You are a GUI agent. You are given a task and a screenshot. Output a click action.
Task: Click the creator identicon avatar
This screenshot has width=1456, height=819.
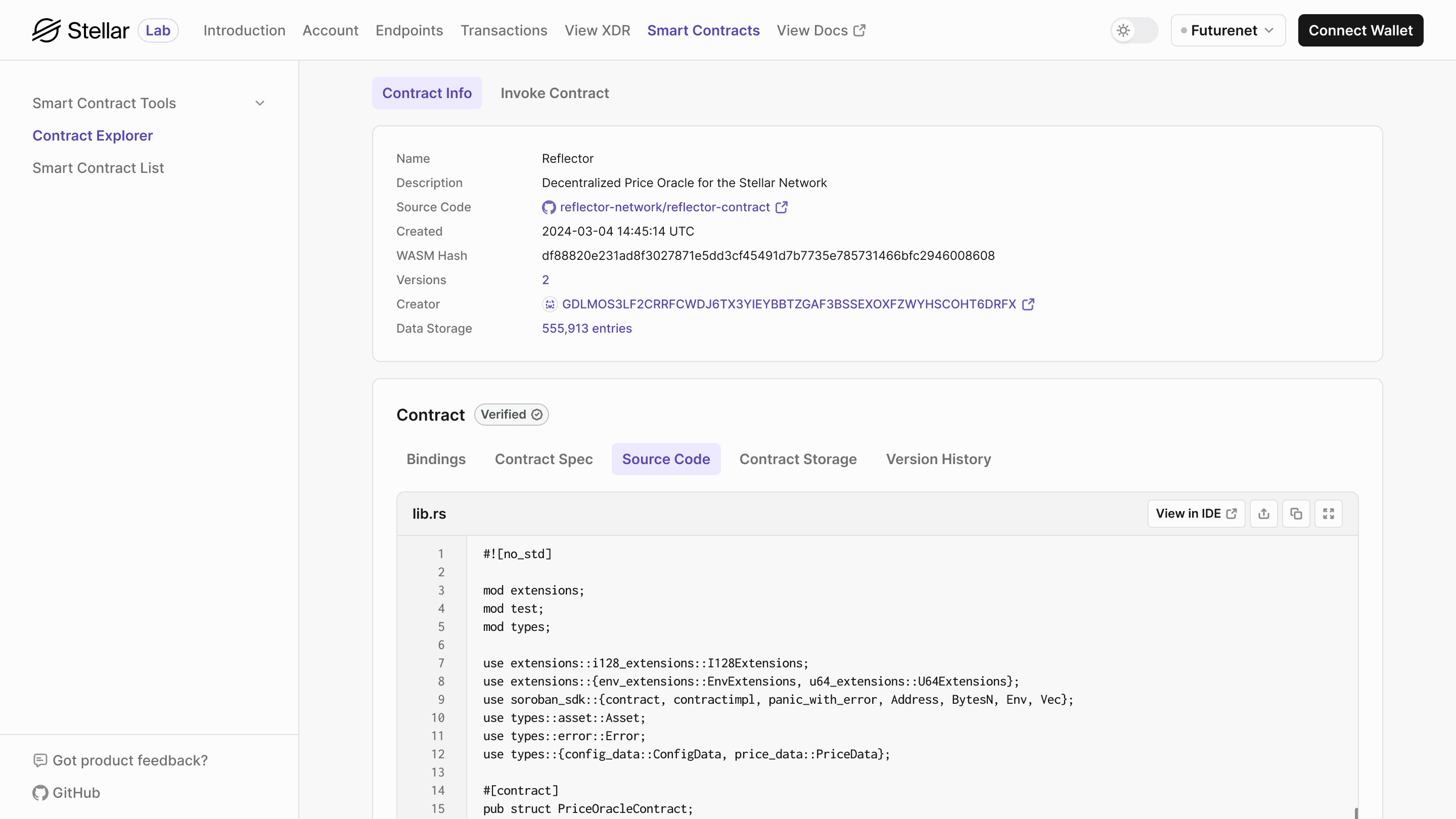click(550, 305)
